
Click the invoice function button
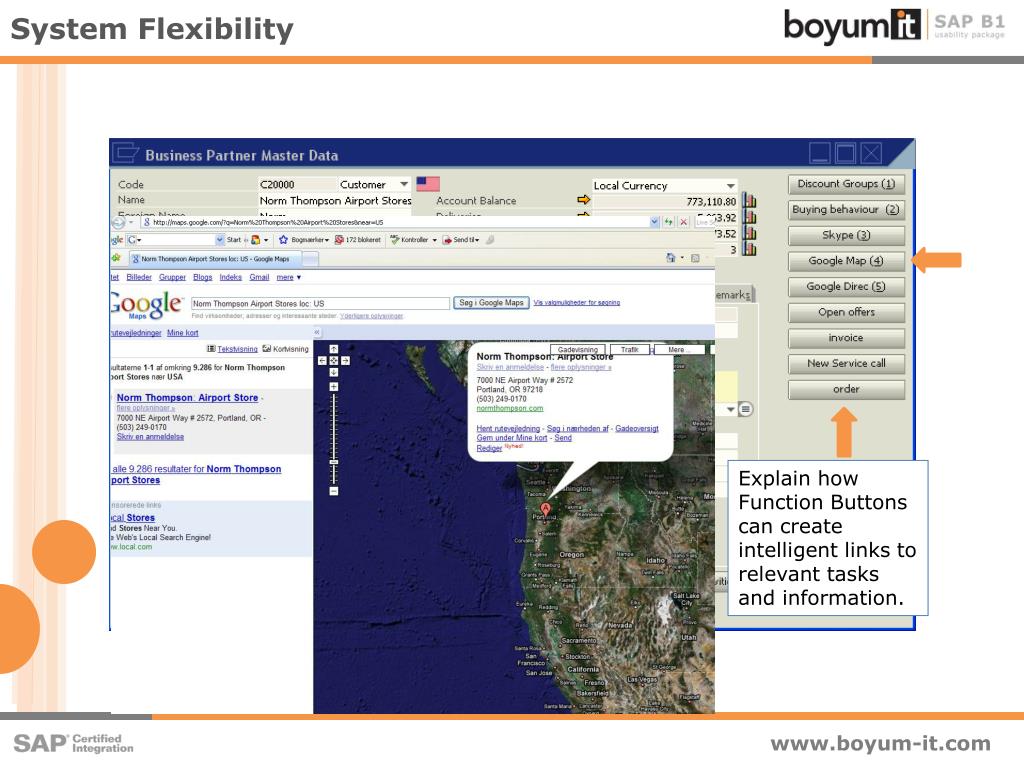(x=846, y=338)
